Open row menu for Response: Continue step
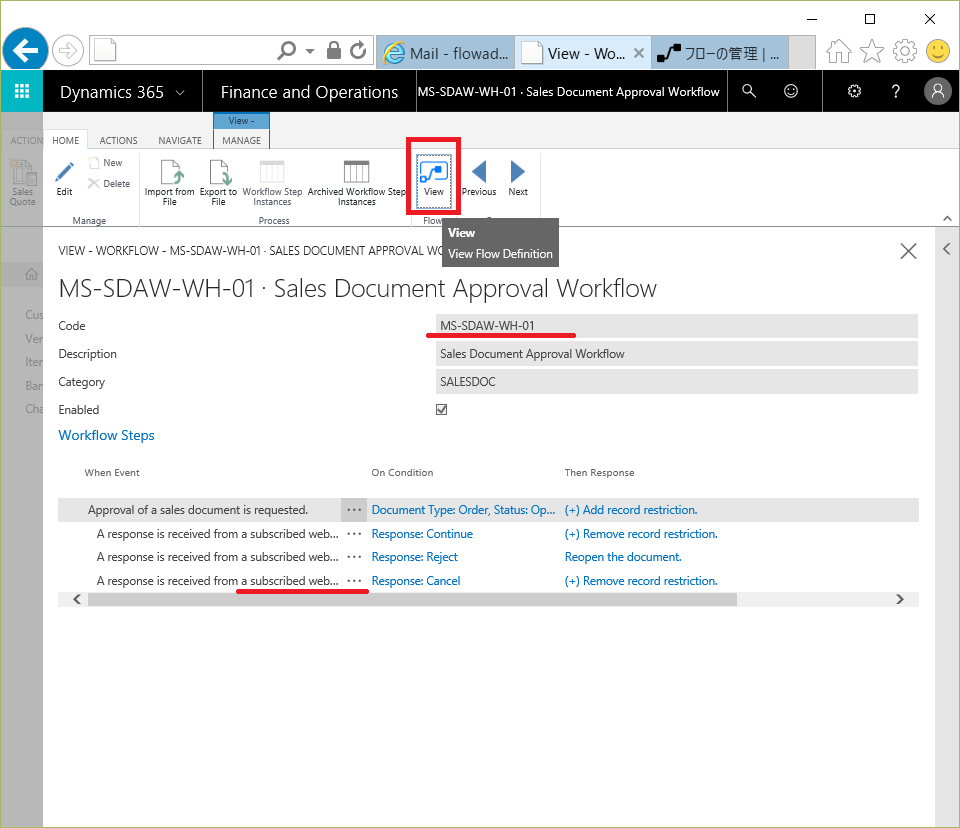The height and width of the screenshot is (828, 960). [354, 534]
